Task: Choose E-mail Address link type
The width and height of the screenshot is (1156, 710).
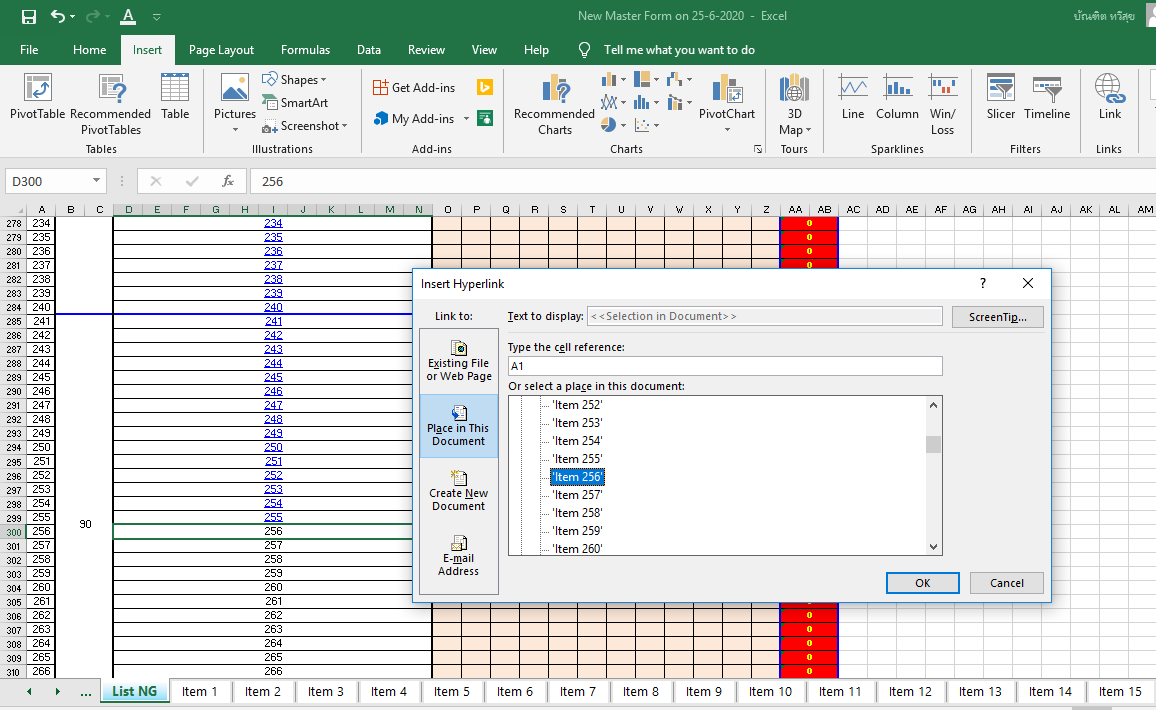Action: click(x=459, y=556)
